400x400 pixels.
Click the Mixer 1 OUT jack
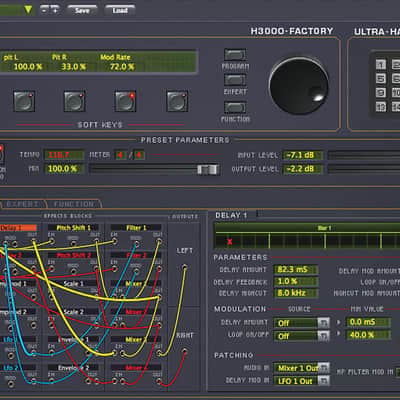[159, 297]
